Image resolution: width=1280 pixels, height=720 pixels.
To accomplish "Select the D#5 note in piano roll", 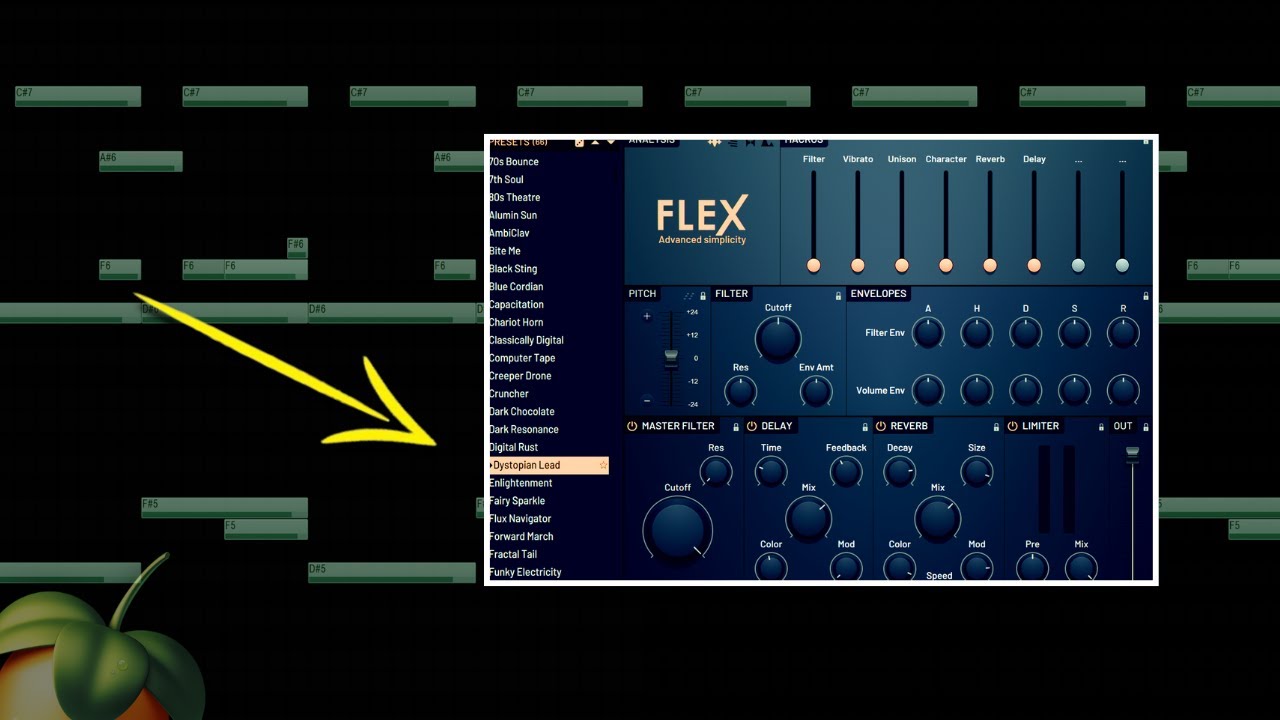I will (392, 572).
